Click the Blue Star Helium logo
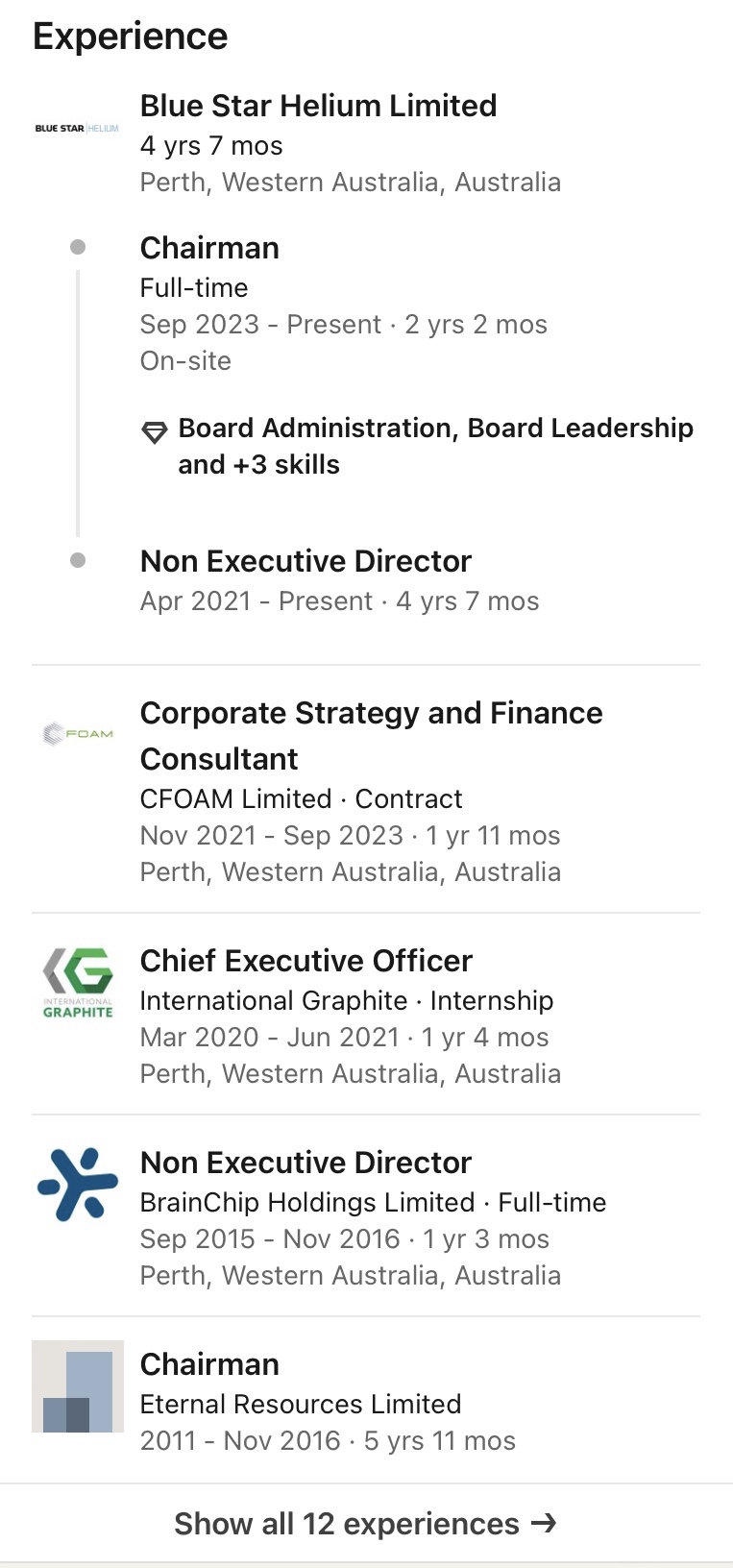The width and height of the screenshot is (733, 1568). pyautogui.click(x=77, y=128)
